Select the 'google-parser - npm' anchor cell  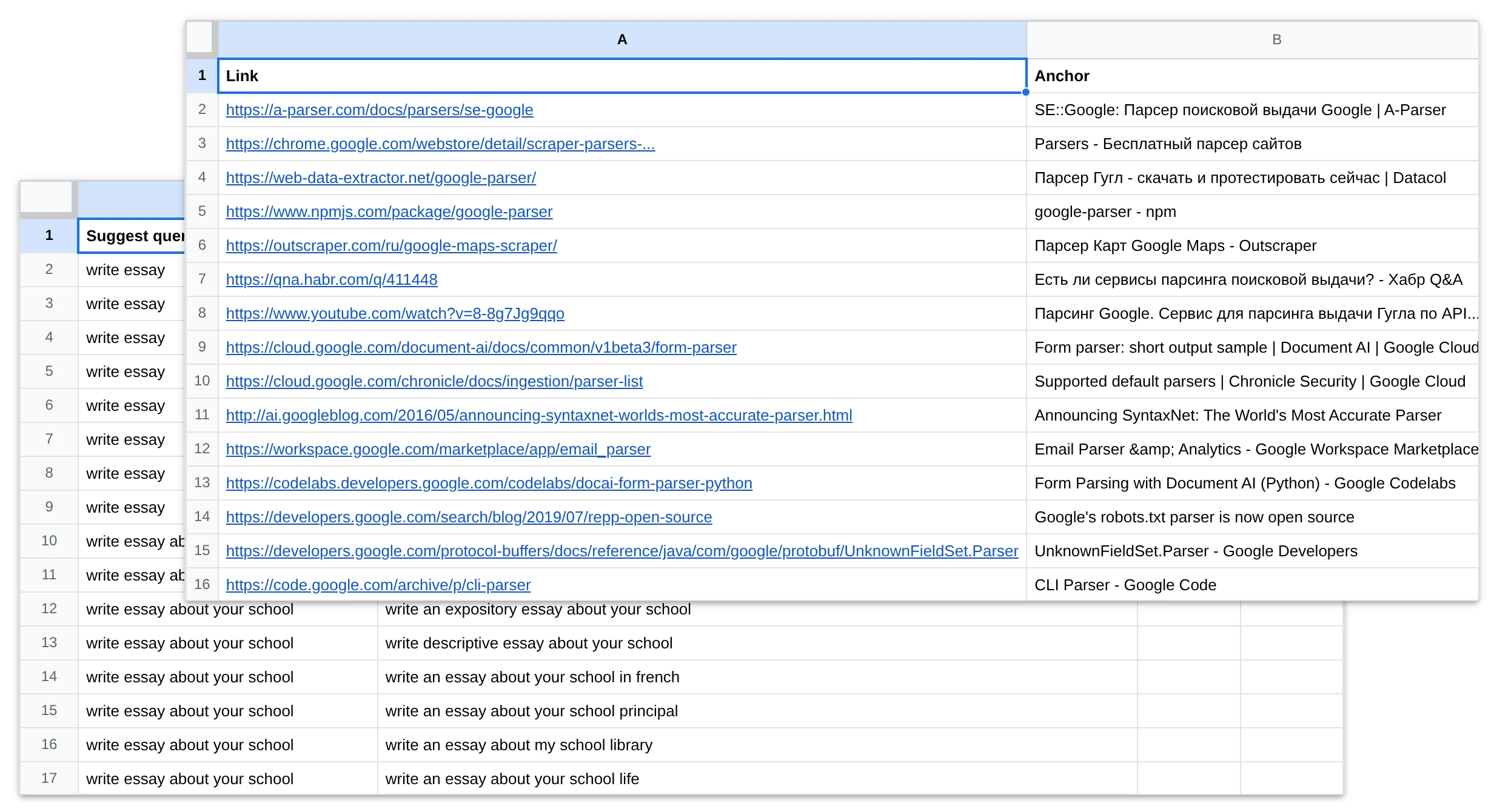(x=1253, y=211)
